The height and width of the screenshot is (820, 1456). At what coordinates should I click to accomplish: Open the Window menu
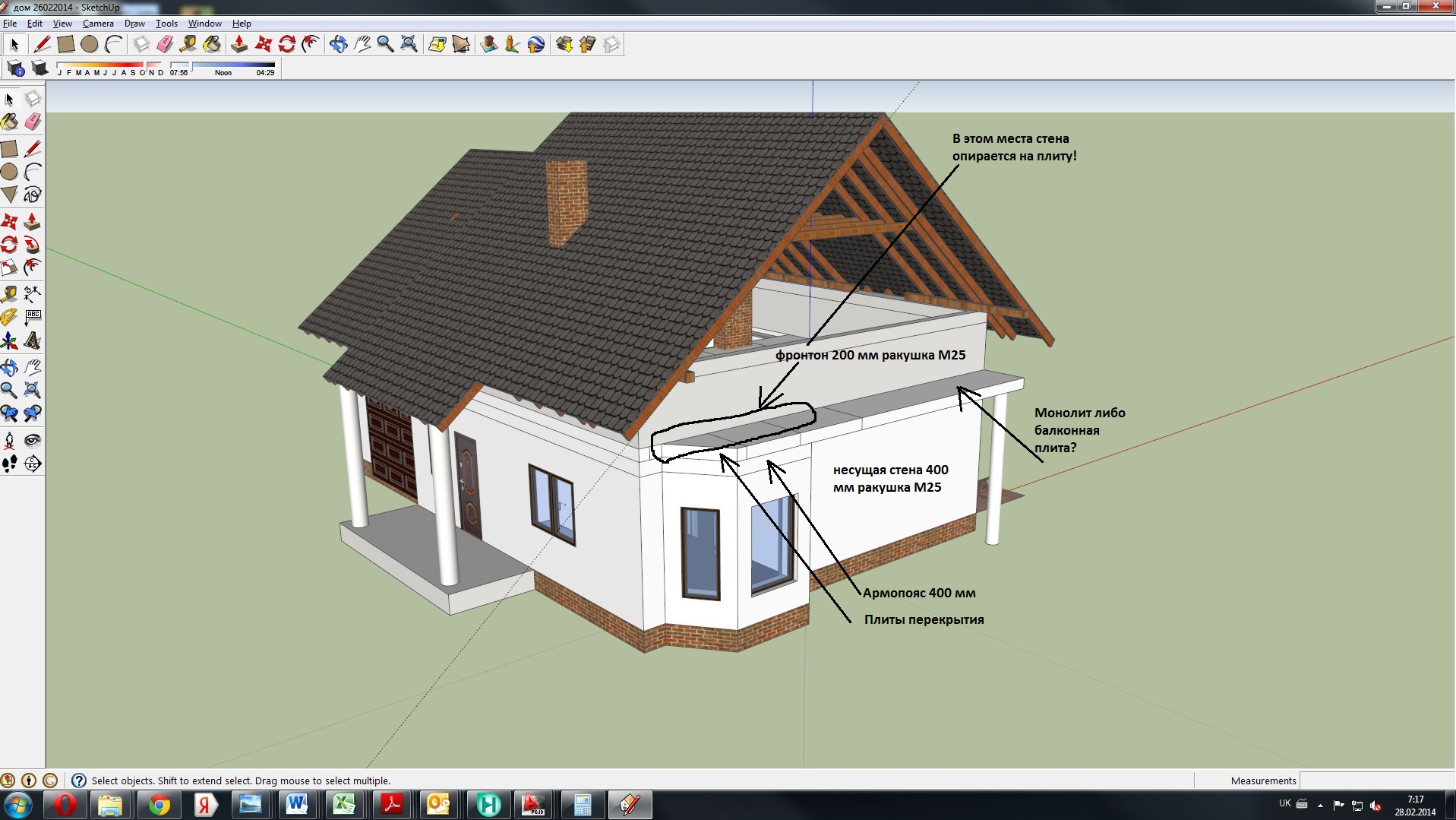tap(205, 24)
